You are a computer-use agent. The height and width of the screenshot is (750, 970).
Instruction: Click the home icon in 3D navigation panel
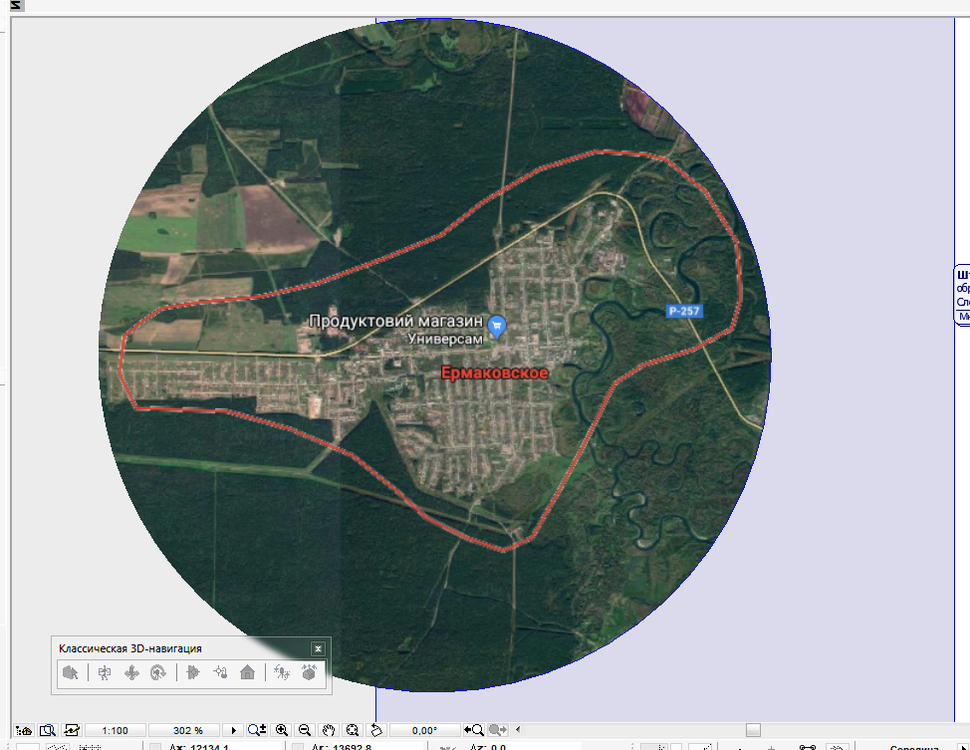pos(247,673)
